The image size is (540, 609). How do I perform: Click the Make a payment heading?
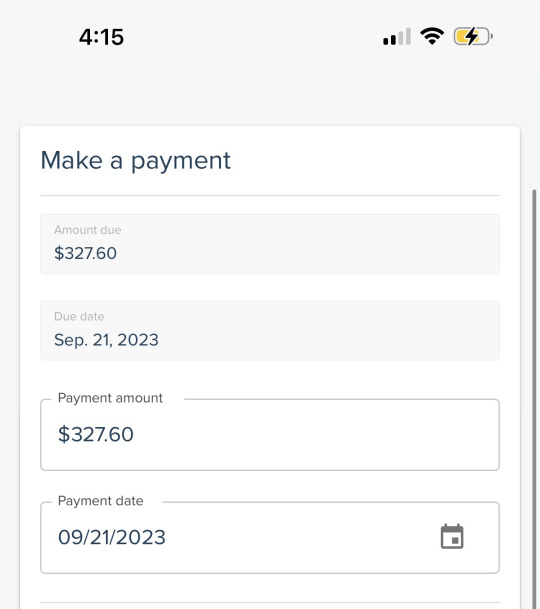click(136, 160)
